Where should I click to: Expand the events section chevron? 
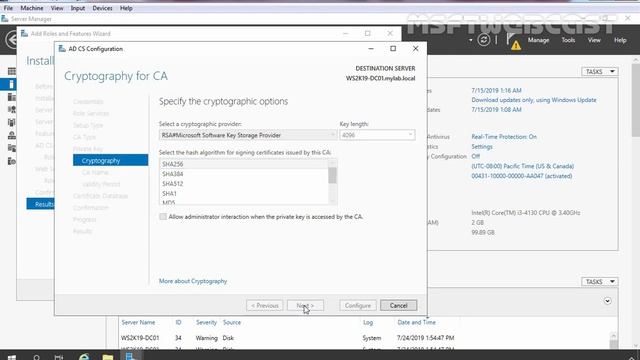(x=607, y=301)
